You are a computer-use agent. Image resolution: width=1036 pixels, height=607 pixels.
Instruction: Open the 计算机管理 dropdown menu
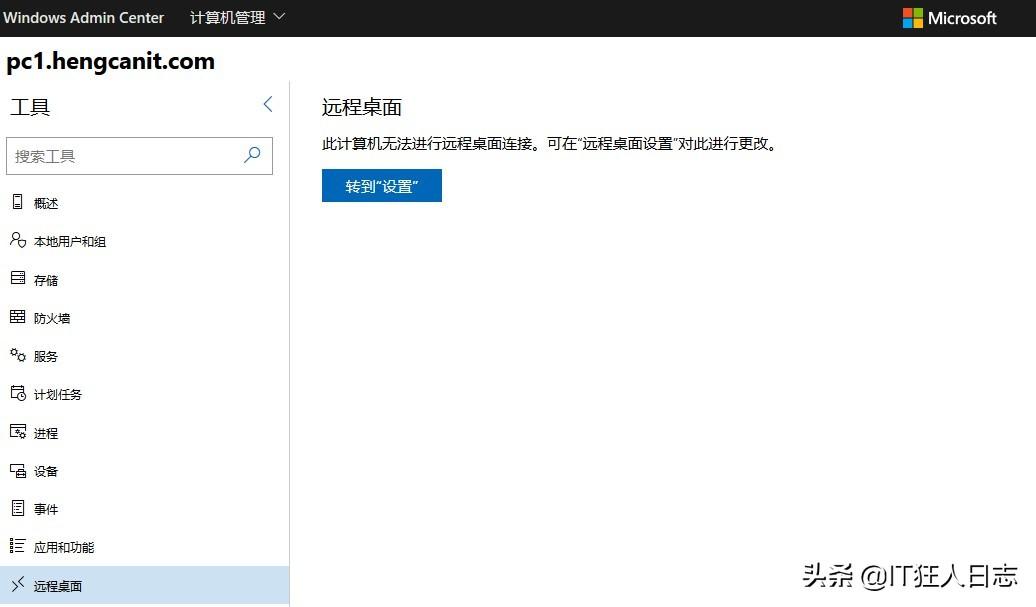tap(237, 17)
